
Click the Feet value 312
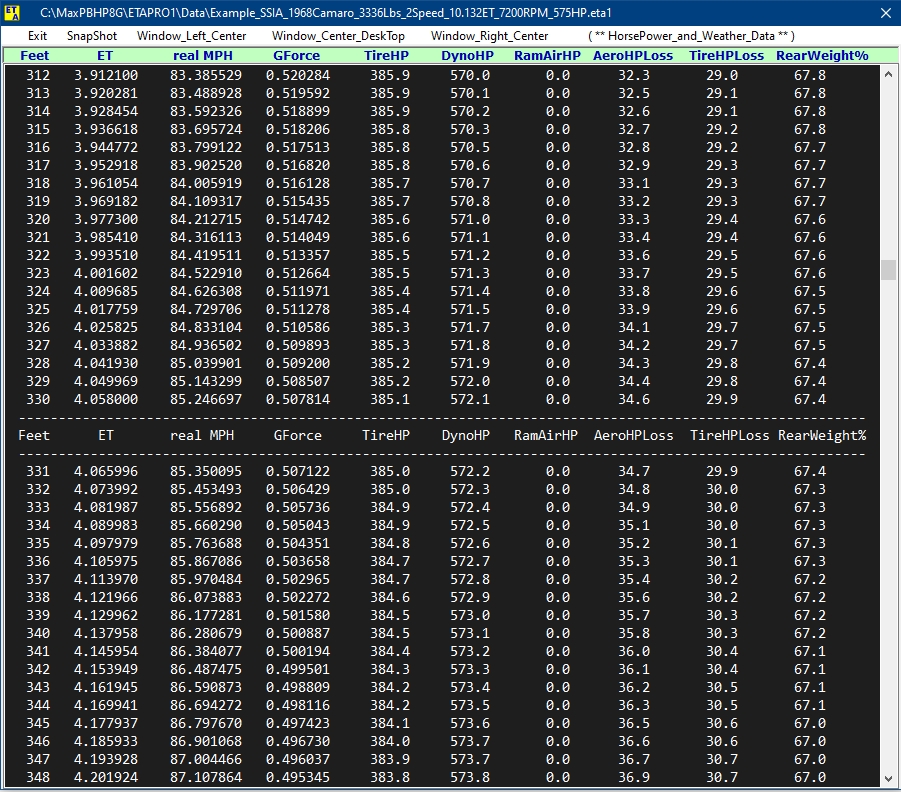[x=38, y=75]
